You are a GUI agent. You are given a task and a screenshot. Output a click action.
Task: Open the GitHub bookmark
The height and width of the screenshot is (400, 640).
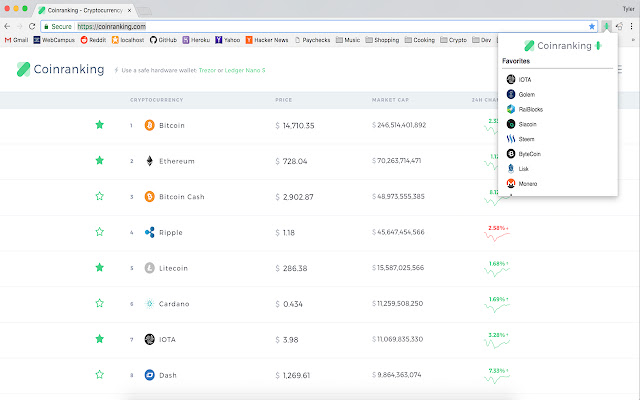tap(163, 40)
